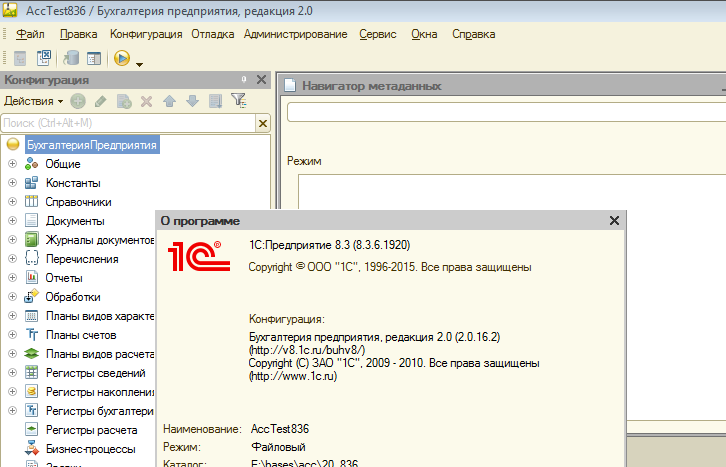Open the Файл menu
The image size is (726, 467).
(x=30, y=34)
